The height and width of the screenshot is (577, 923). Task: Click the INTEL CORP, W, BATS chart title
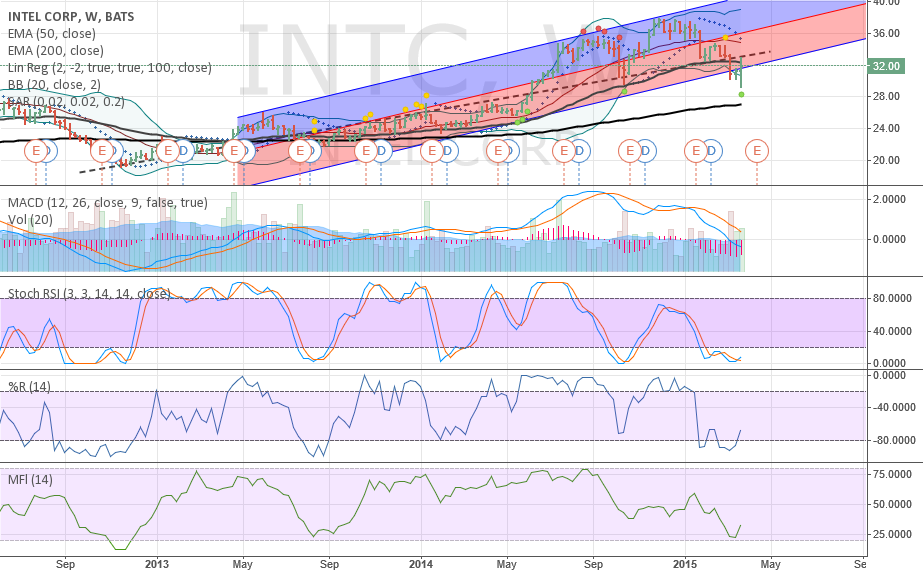(71, 16)
